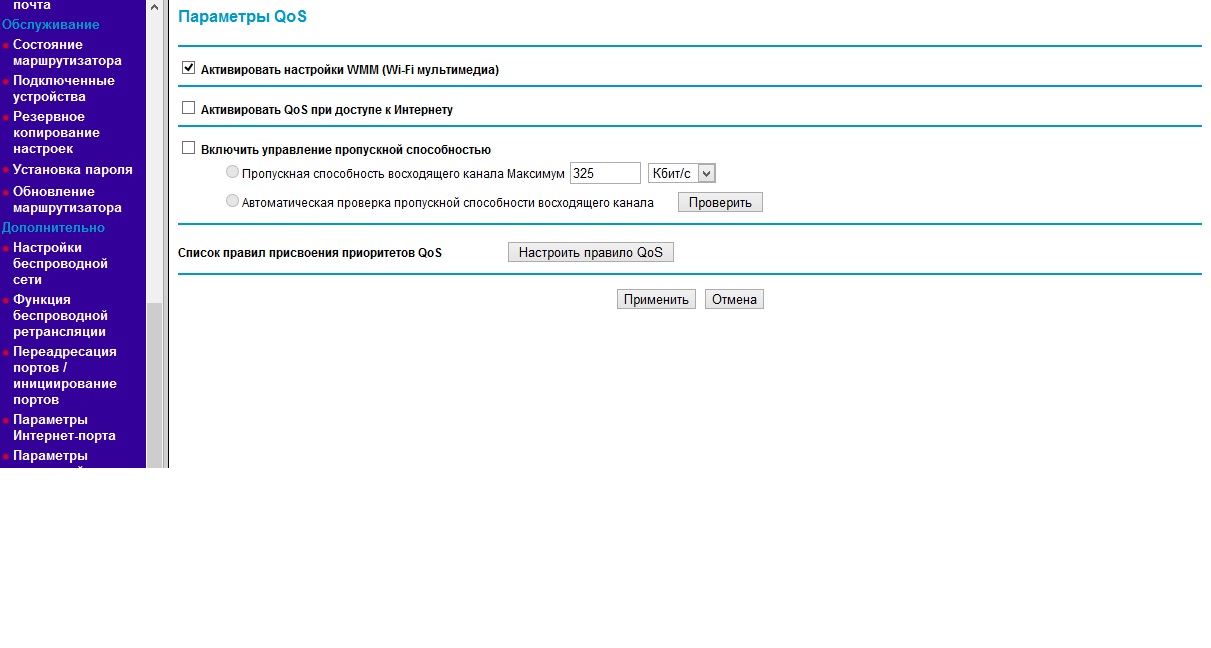Open Параметры Интернет-порта
Screen dimensions: 1211x648
tap(64, 427)
